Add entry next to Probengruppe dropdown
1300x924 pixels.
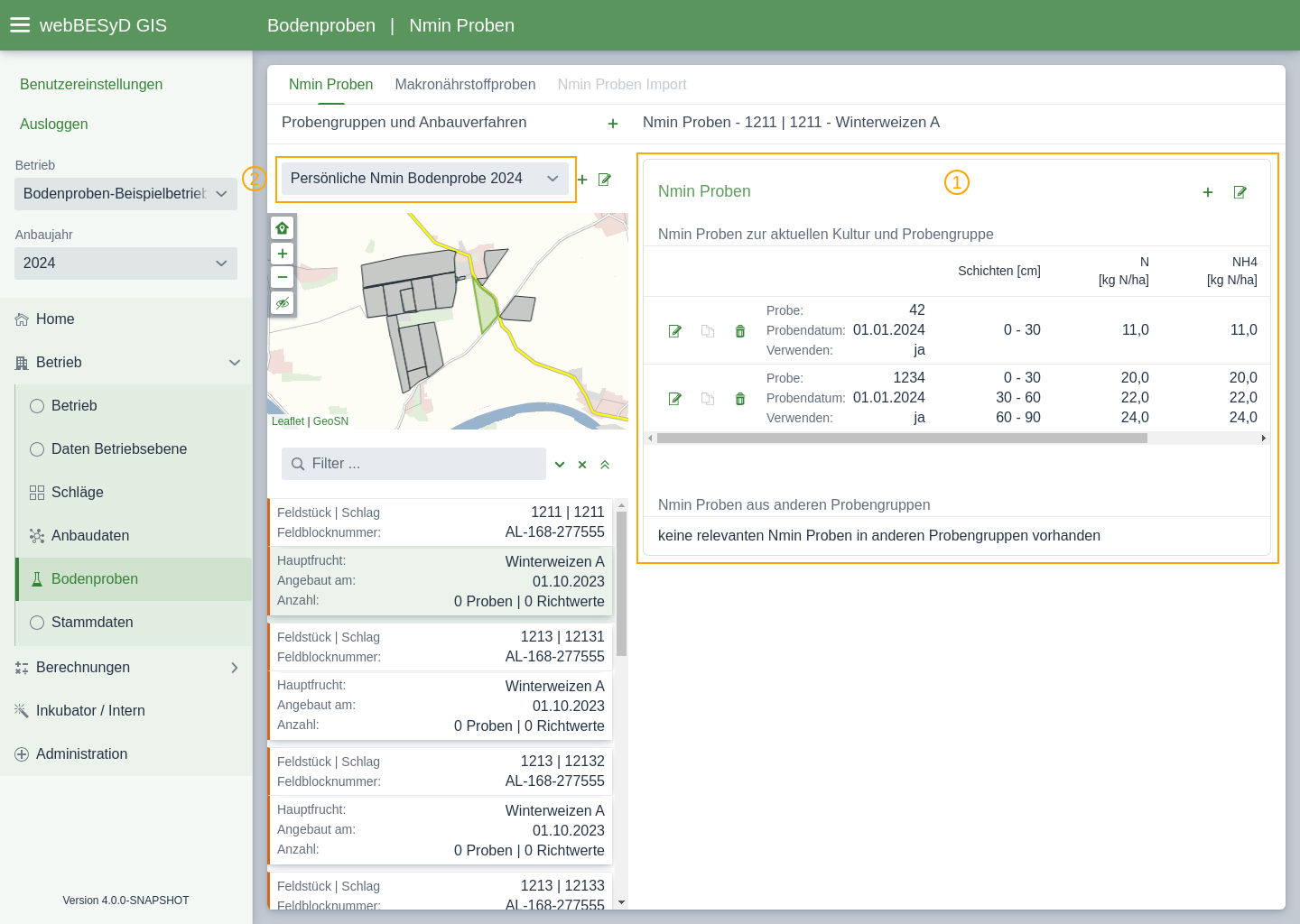[x=582, y=180]
